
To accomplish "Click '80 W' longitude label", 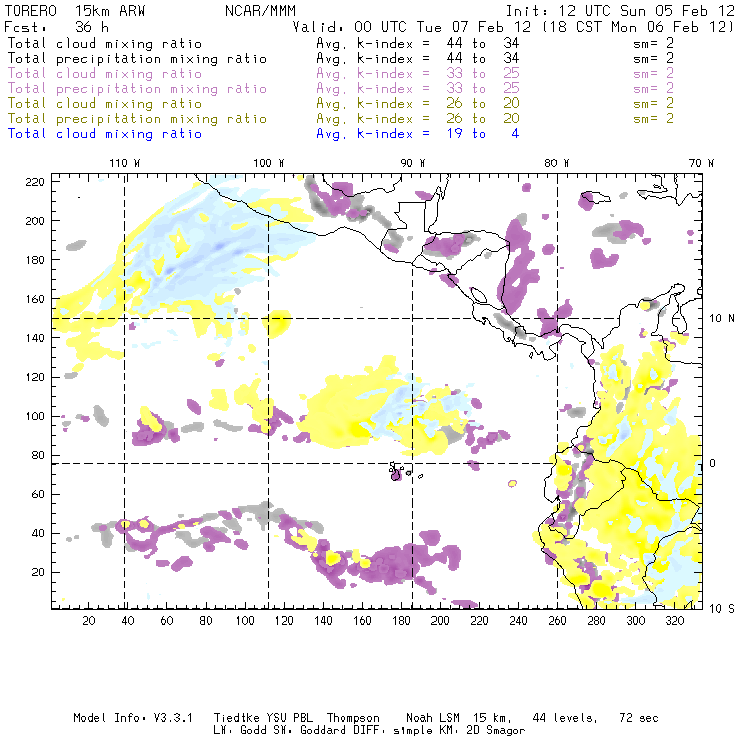I will [x=557, y=163].
